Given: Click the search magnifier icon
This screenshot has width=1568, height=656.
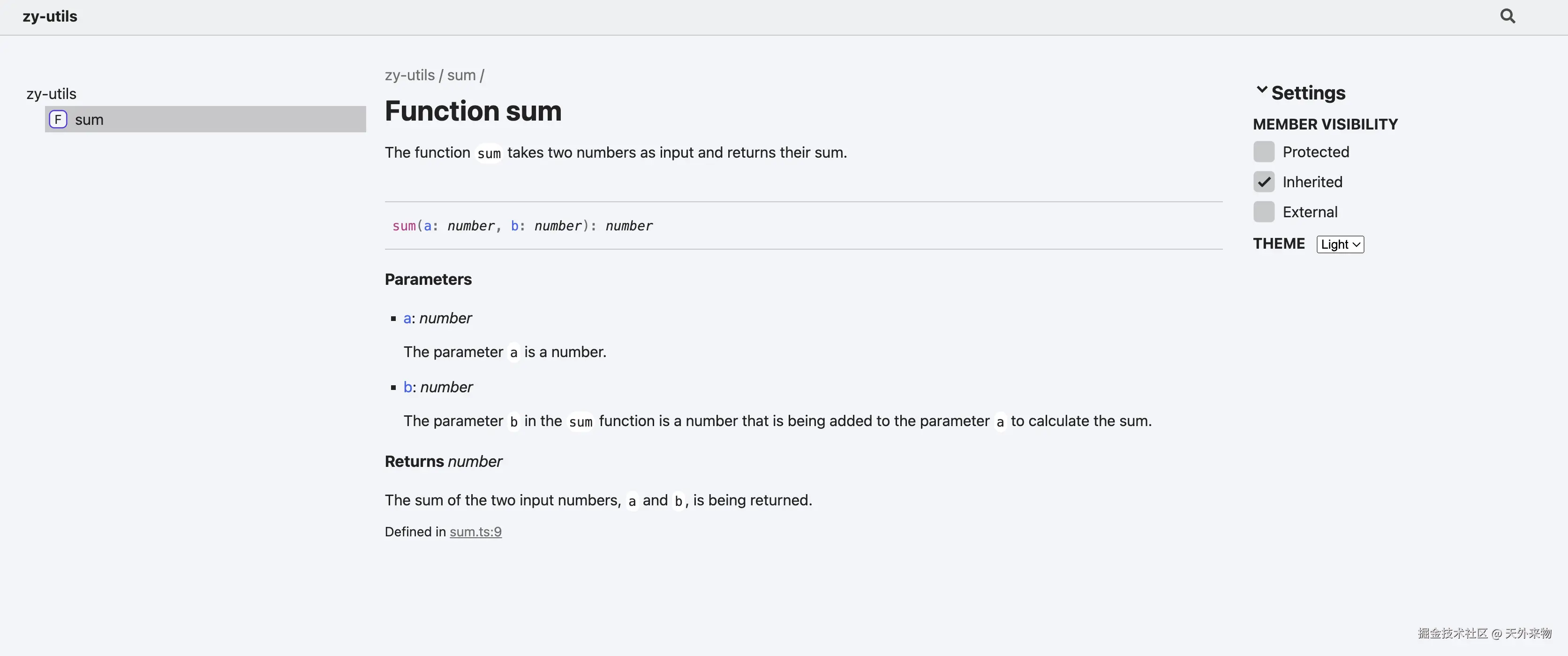Looking at the screenshot, I should 1507,16.
